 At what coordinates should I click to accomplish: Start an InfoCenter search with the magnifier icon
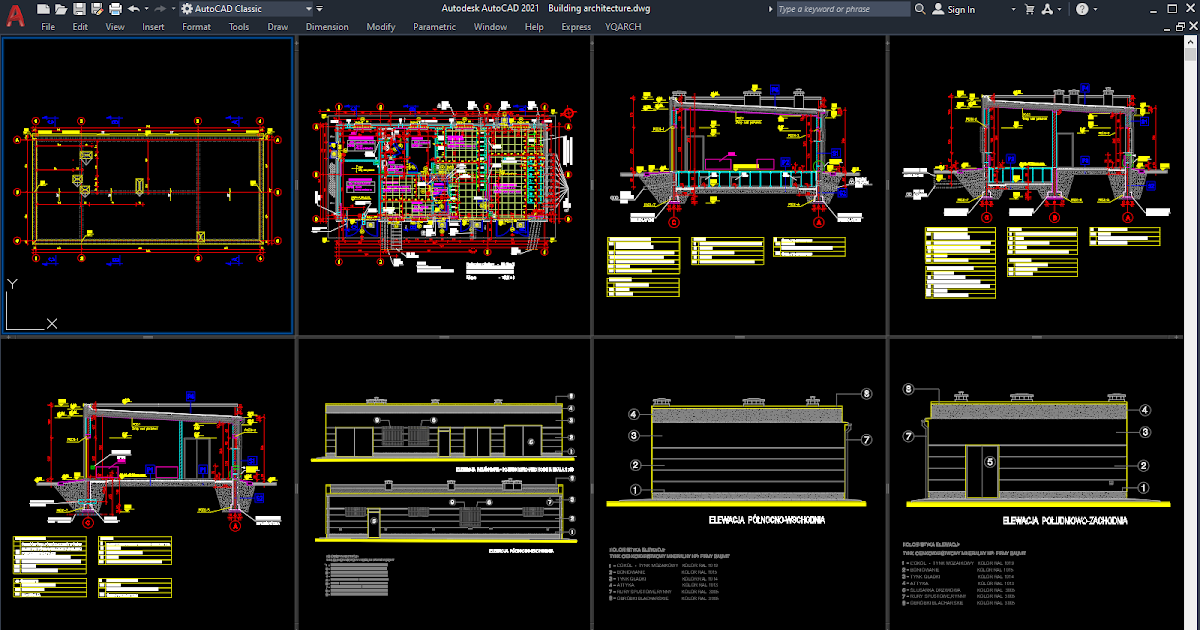coord(920,8)
